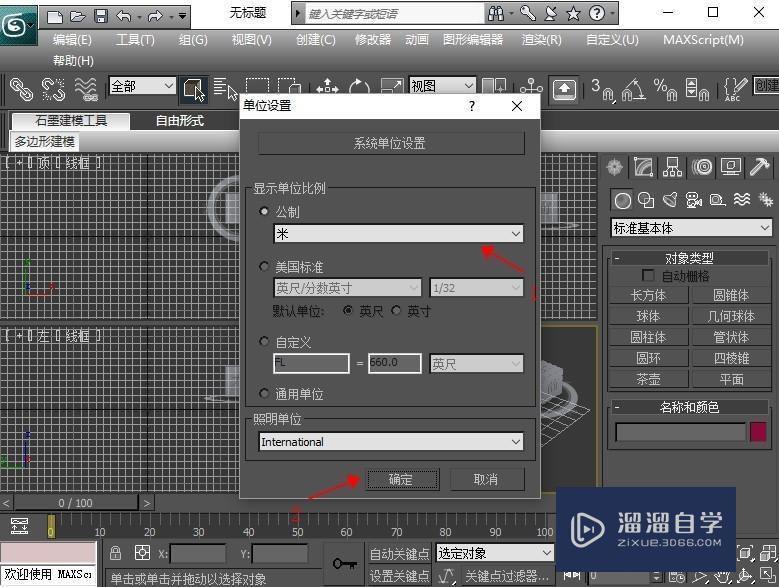Image resolution: width=779 pixels, height=587 pixels.
Task: Open the 渲染(R) menu
Action: tap(541, 40)
